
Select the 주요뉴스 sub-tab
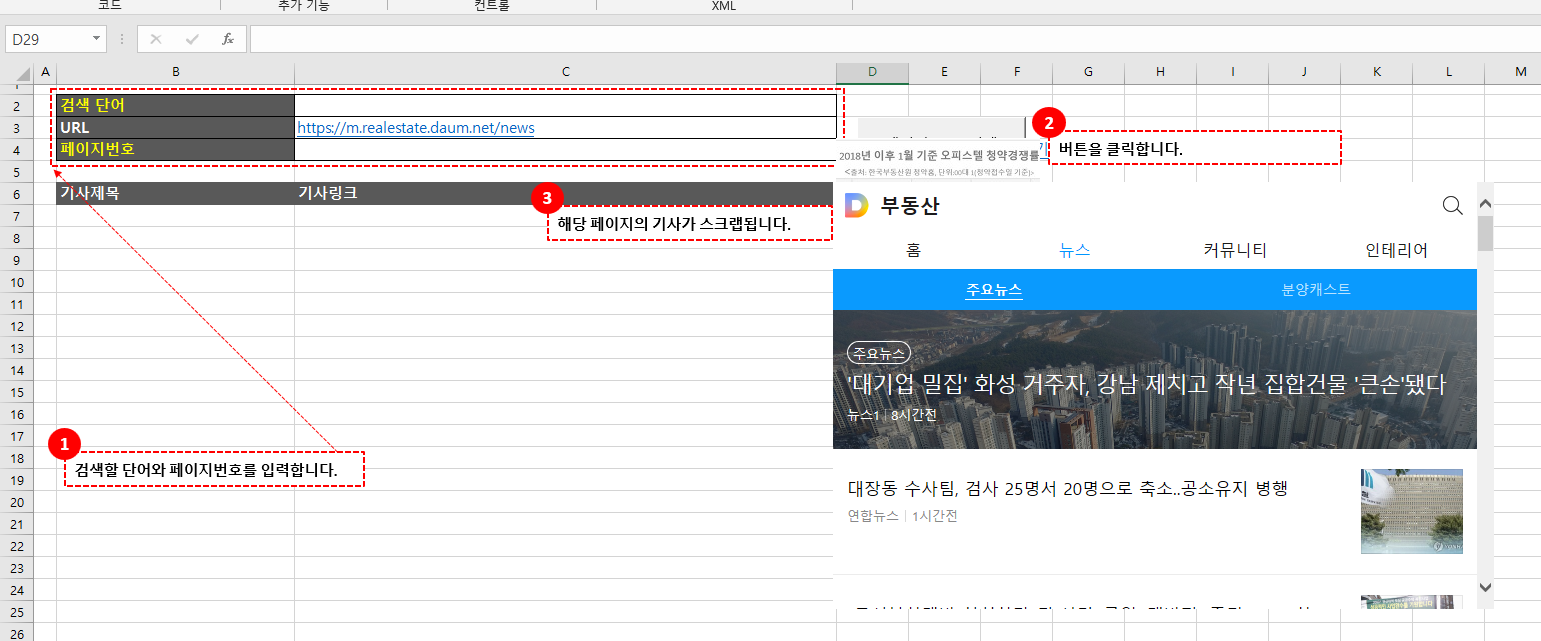tap(994, 290)
